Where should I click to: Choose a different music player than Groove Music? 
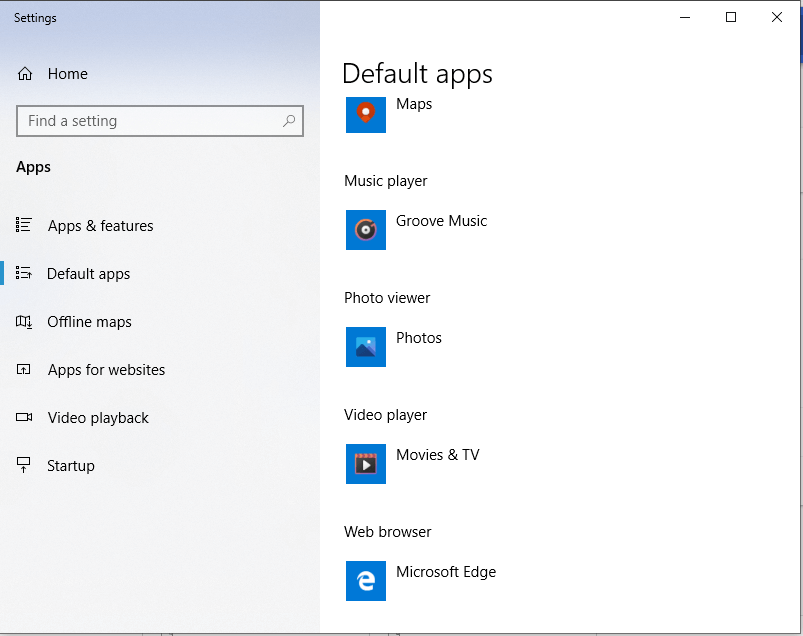416,230
